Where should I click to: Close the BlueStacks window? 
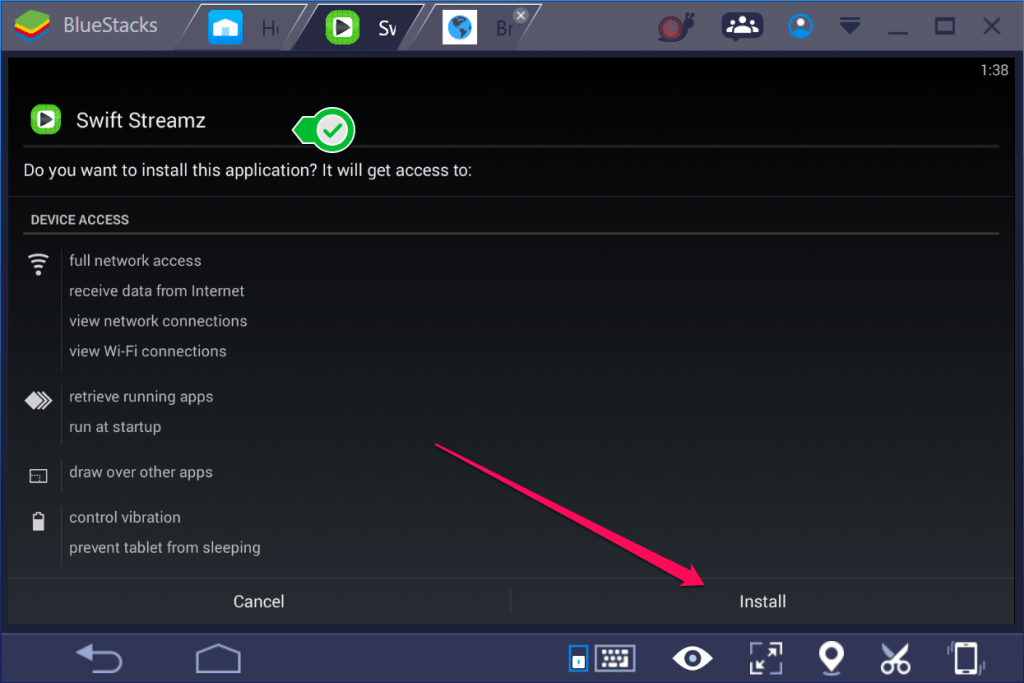coord(991,26)
